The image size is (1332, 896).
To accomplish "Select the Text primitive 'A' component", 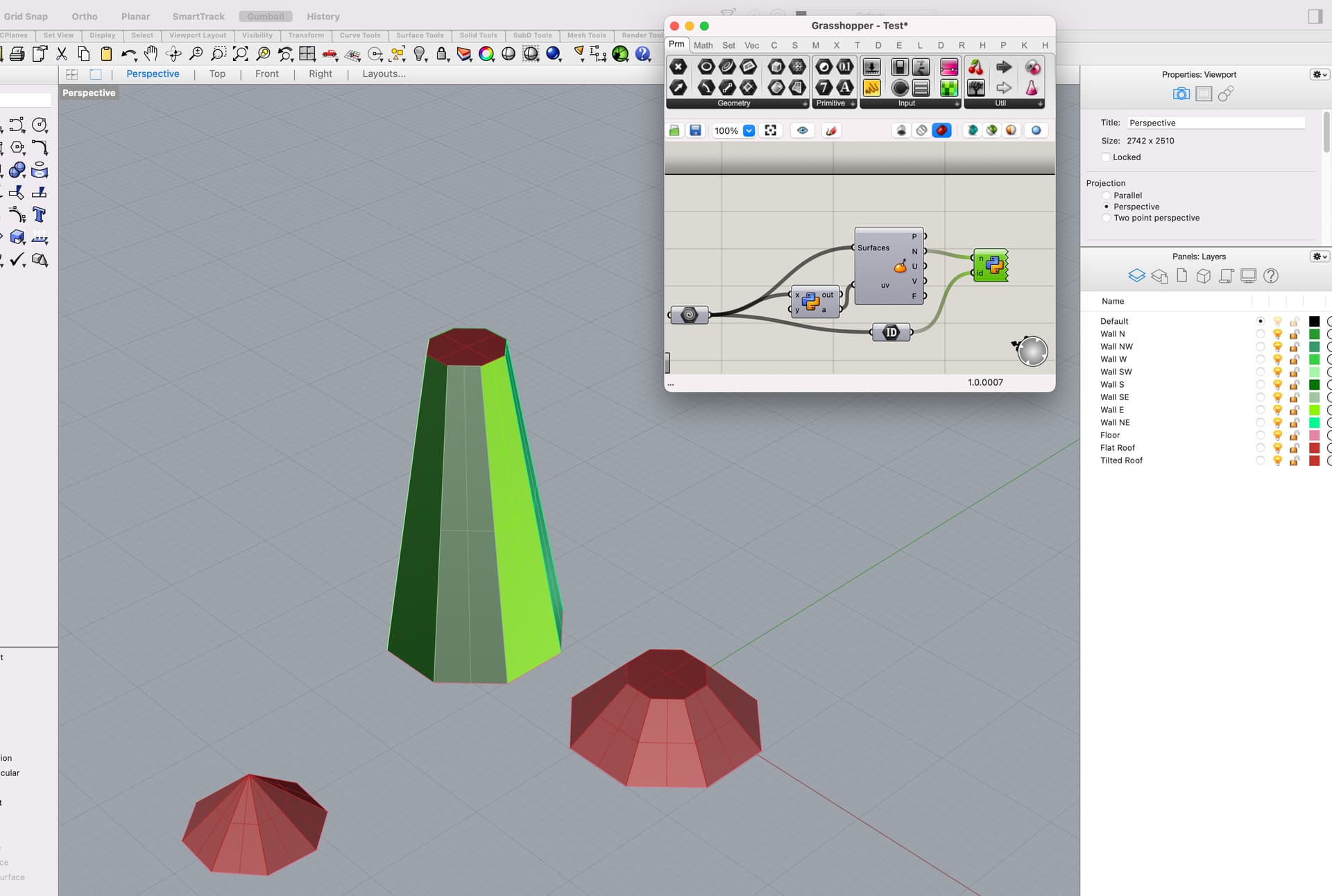I will pos(845,87).
